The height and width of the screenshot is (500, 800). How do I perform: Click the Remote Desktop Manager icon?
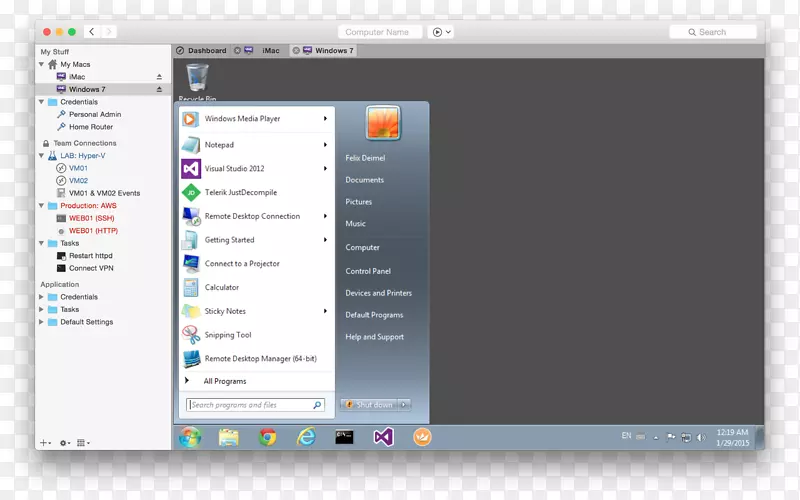click(191, 359)
